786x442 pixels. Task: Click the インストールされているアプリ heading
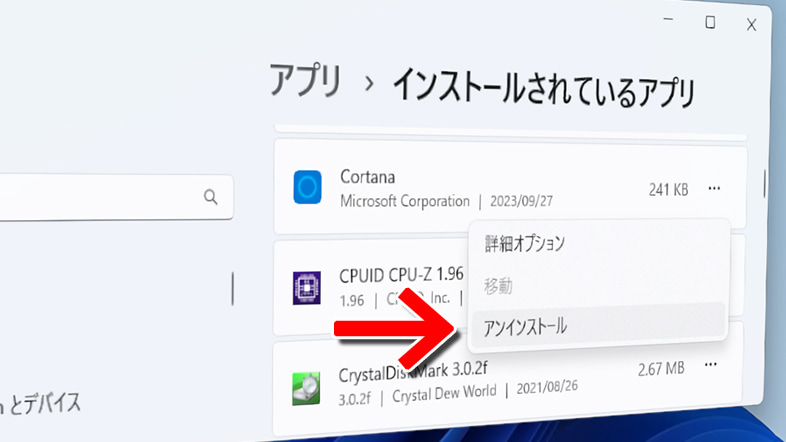pos(544,89)
